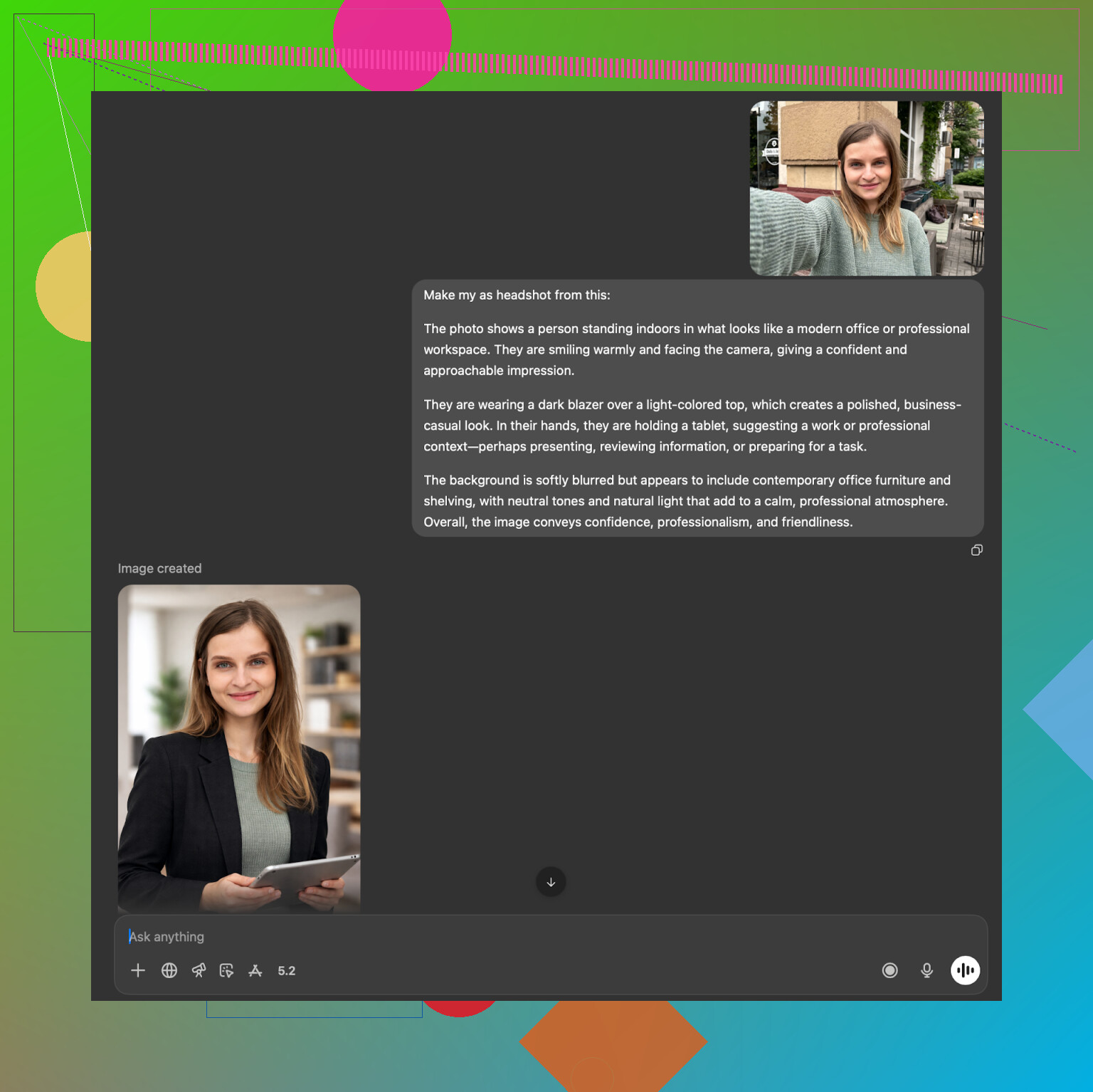Click the paragraph about the dark blazer
The image size is (1093, 1092).
tap(692, 425)
